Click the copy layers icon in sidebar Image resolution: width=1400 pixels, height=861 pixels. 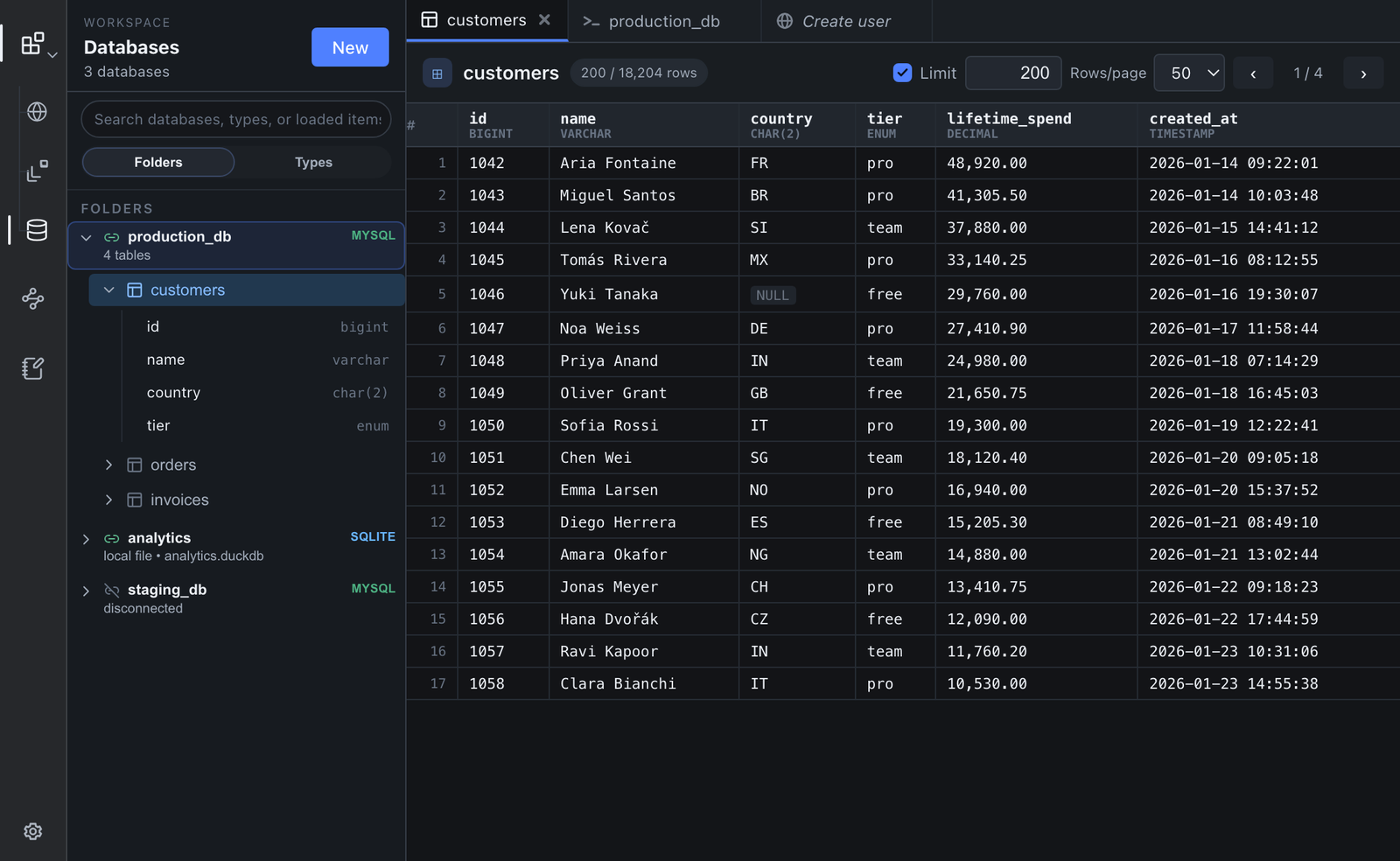coord(37,171)
